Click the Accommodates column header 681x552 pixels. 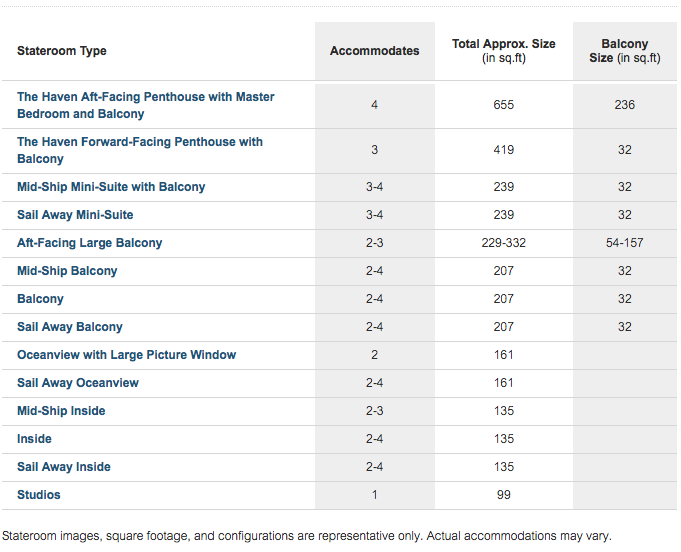click(x=374, y=51)
